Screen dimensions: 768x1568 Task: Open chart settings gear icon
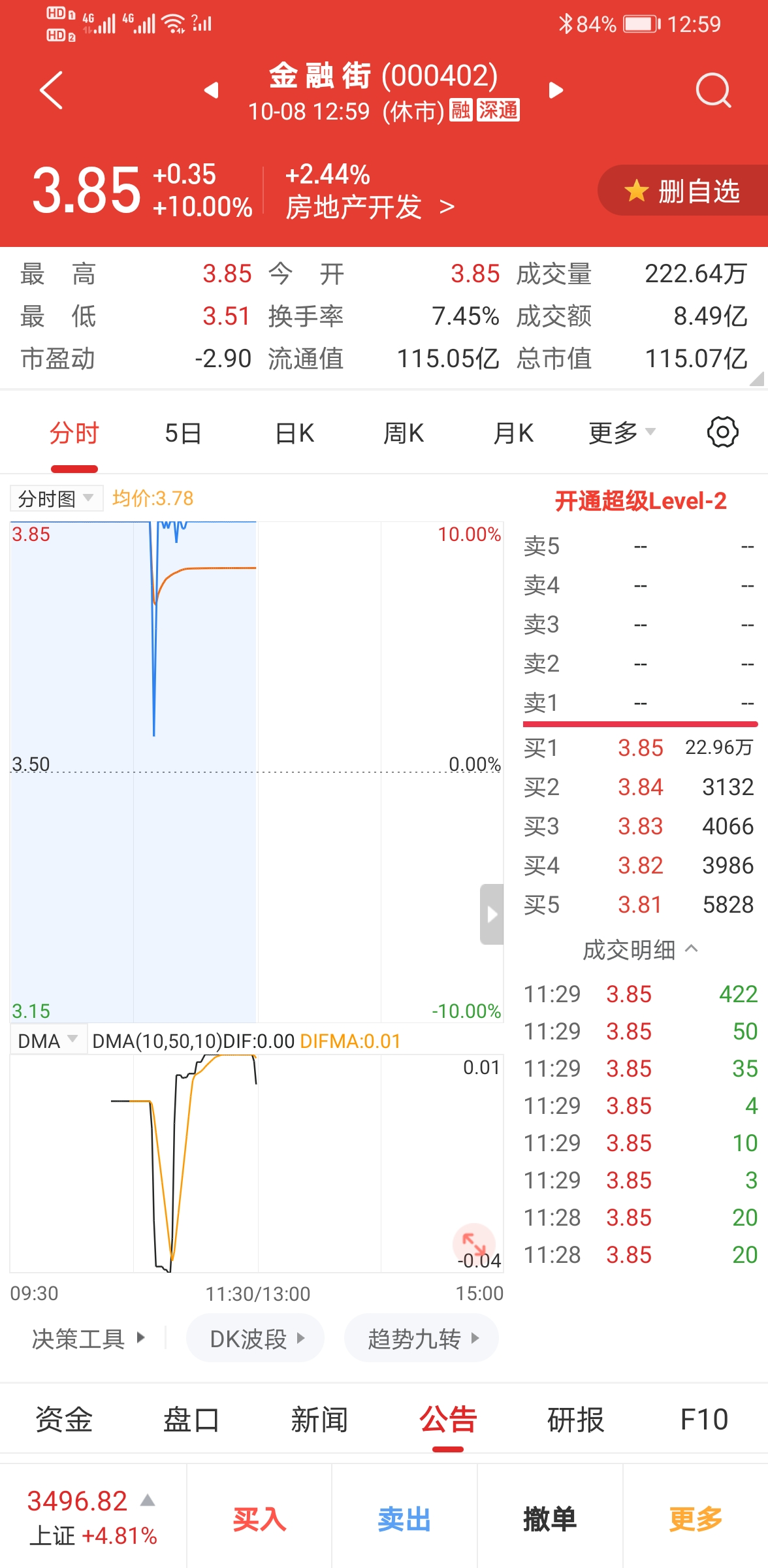pos(722,432)
